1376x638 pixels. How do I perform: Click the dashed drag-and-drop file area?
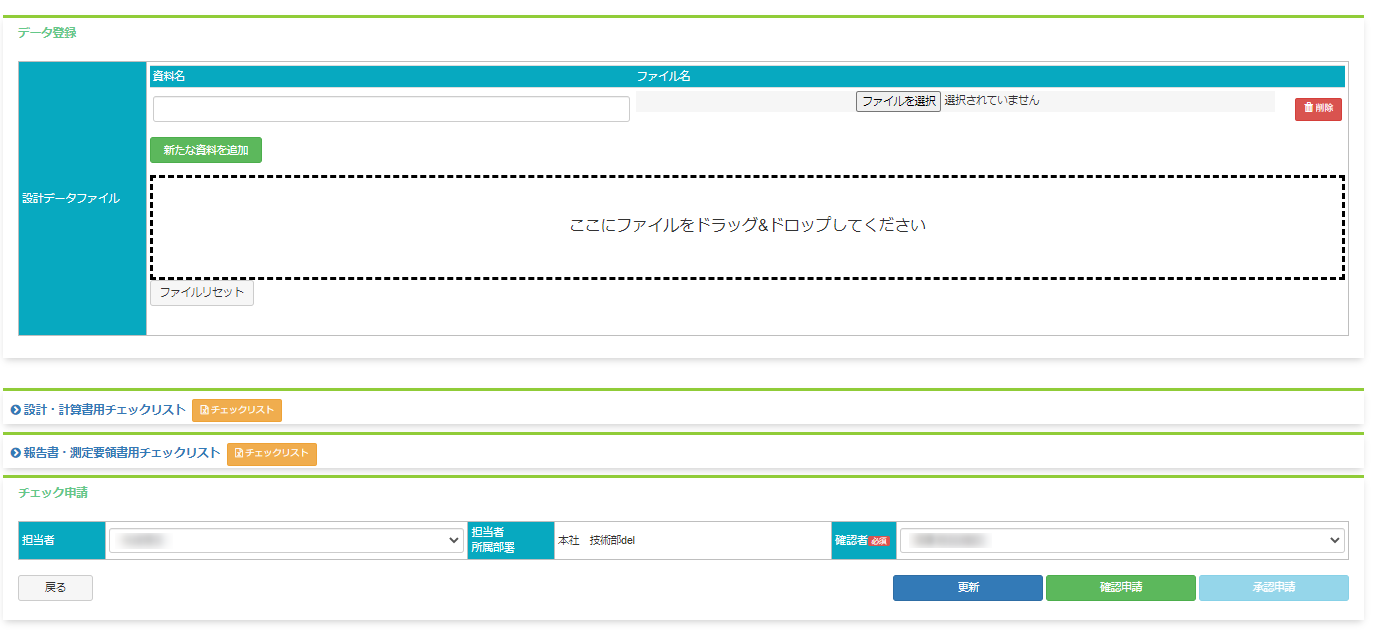(x=747, y=227)
